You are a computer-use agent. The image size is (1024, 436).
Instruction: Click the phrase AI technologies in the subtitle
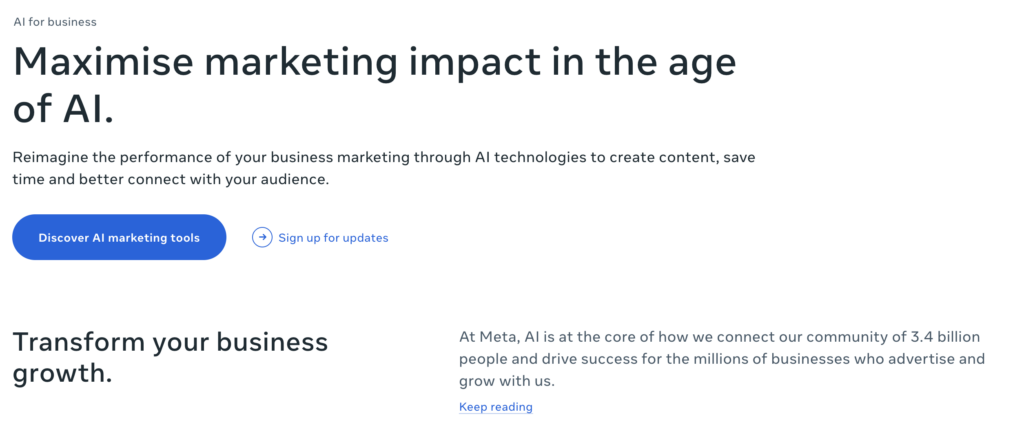point(475,158)
